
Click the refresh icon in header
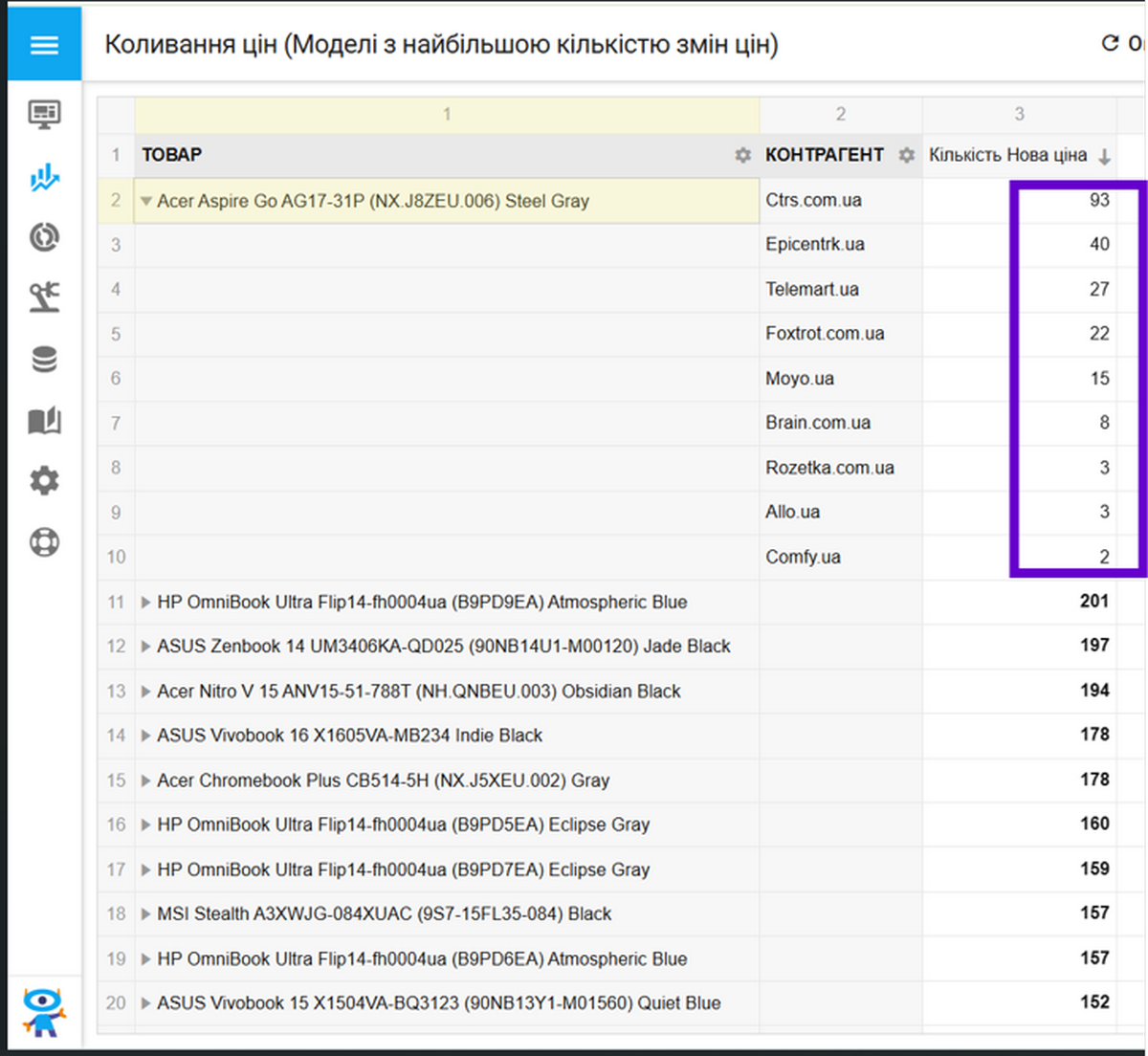click(1110, 43)
